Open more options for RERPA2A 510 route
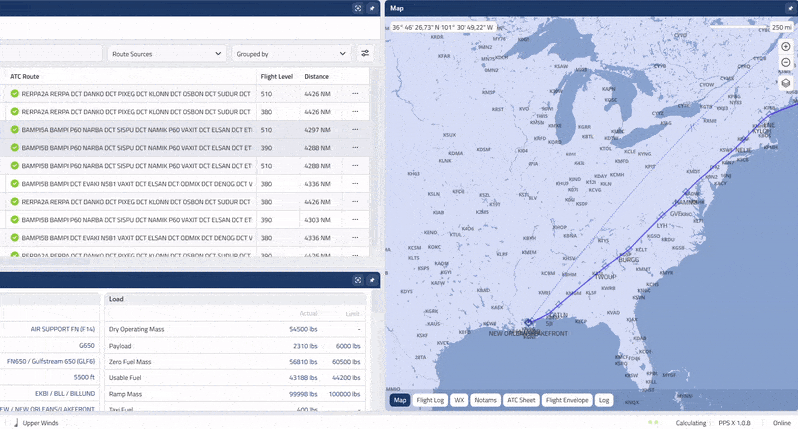This screenshot has height=429, width=798. tap(355, 94)
